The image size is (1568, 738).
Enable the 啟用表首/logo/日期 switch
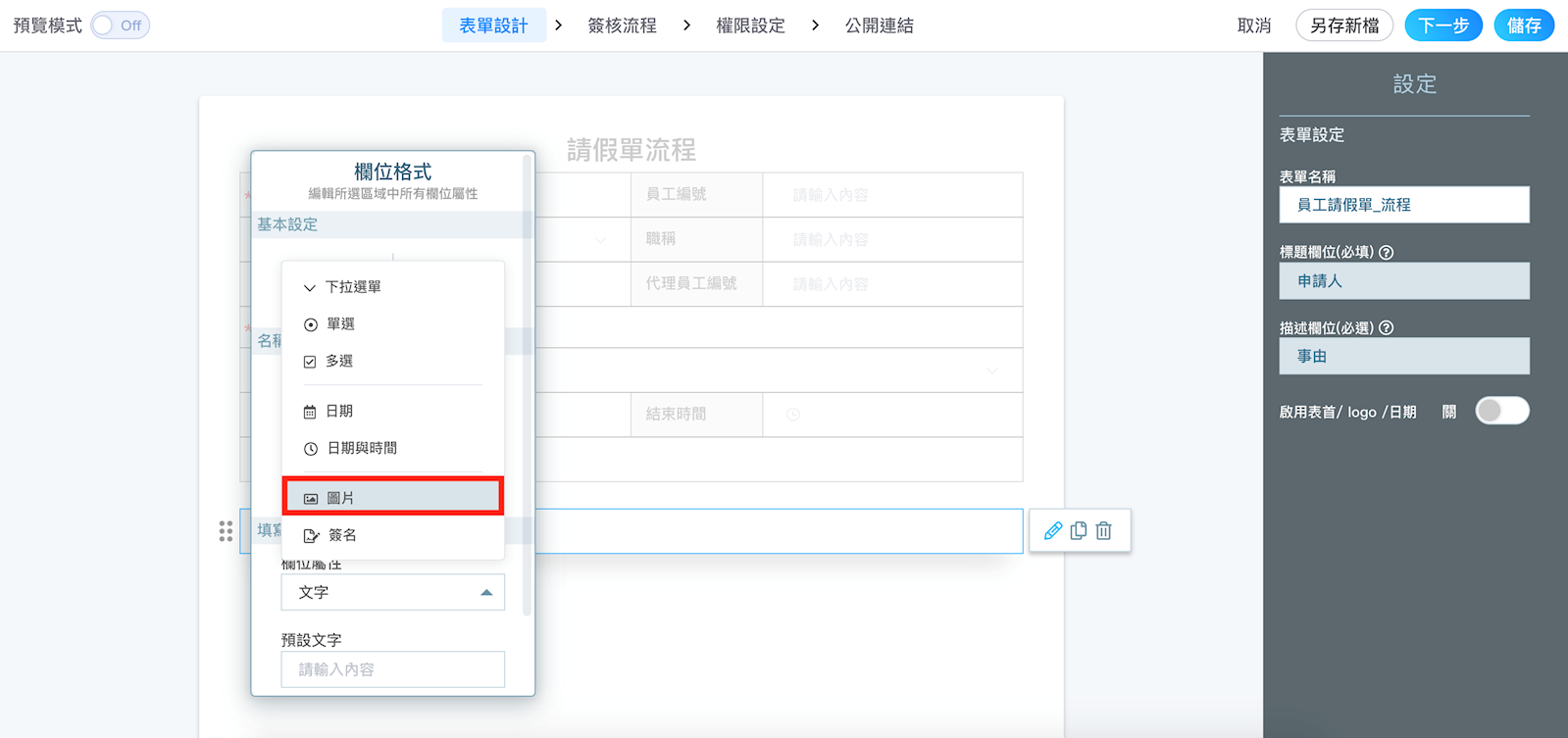click(1501, 411)
